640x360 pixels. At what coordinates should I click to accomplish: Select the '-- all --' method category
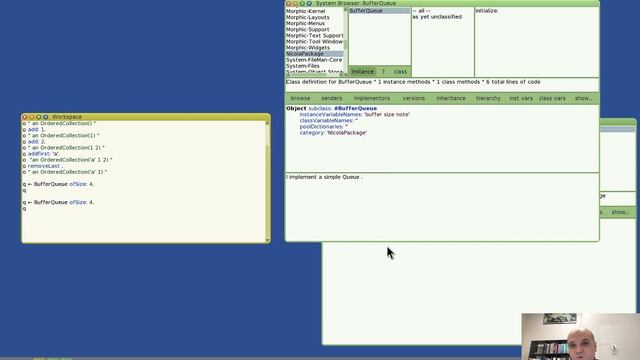coord(421,11)
